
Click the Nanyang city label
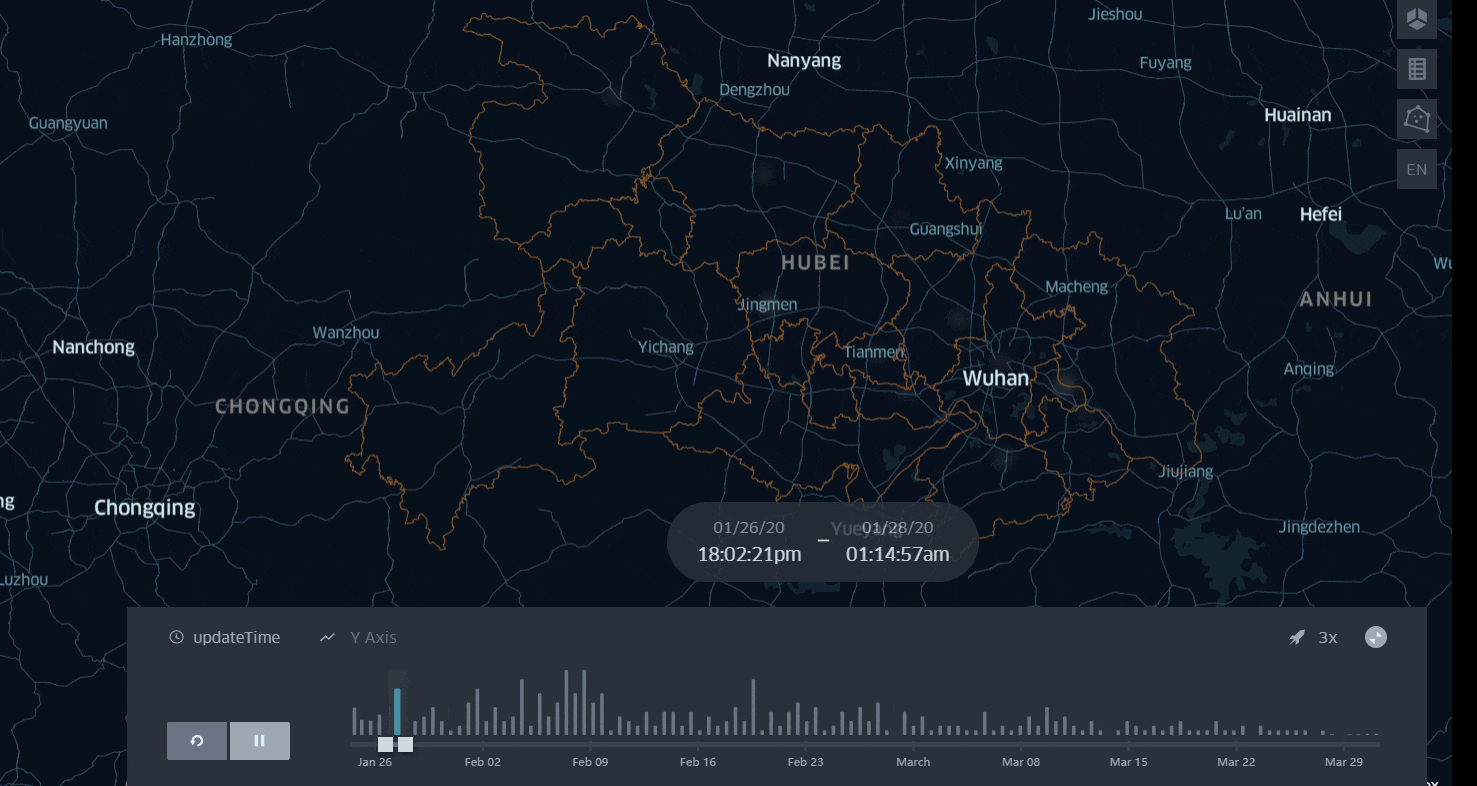tap(804, 61)
